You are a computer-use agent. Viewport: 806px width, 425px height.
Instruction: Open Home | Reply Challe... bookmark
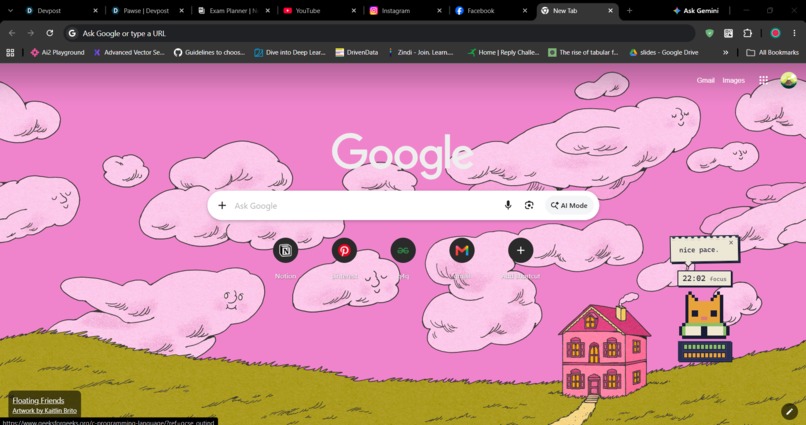(503, 52)
